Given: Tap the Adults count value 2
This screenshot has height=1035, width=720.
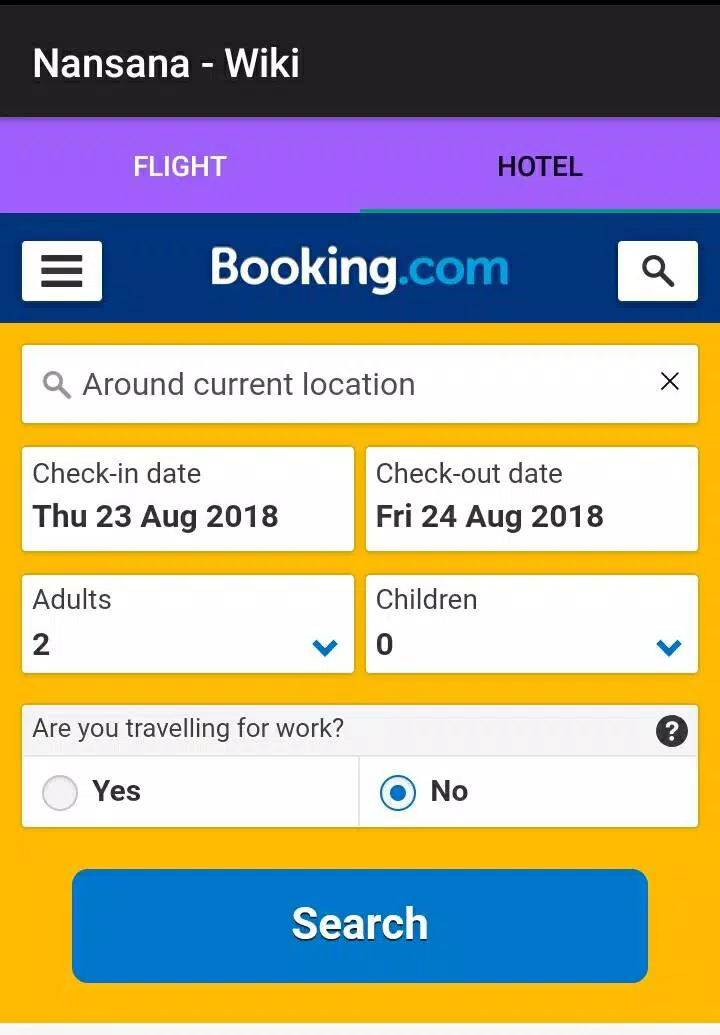Looking at the screenshot, I should click(41, 645).
